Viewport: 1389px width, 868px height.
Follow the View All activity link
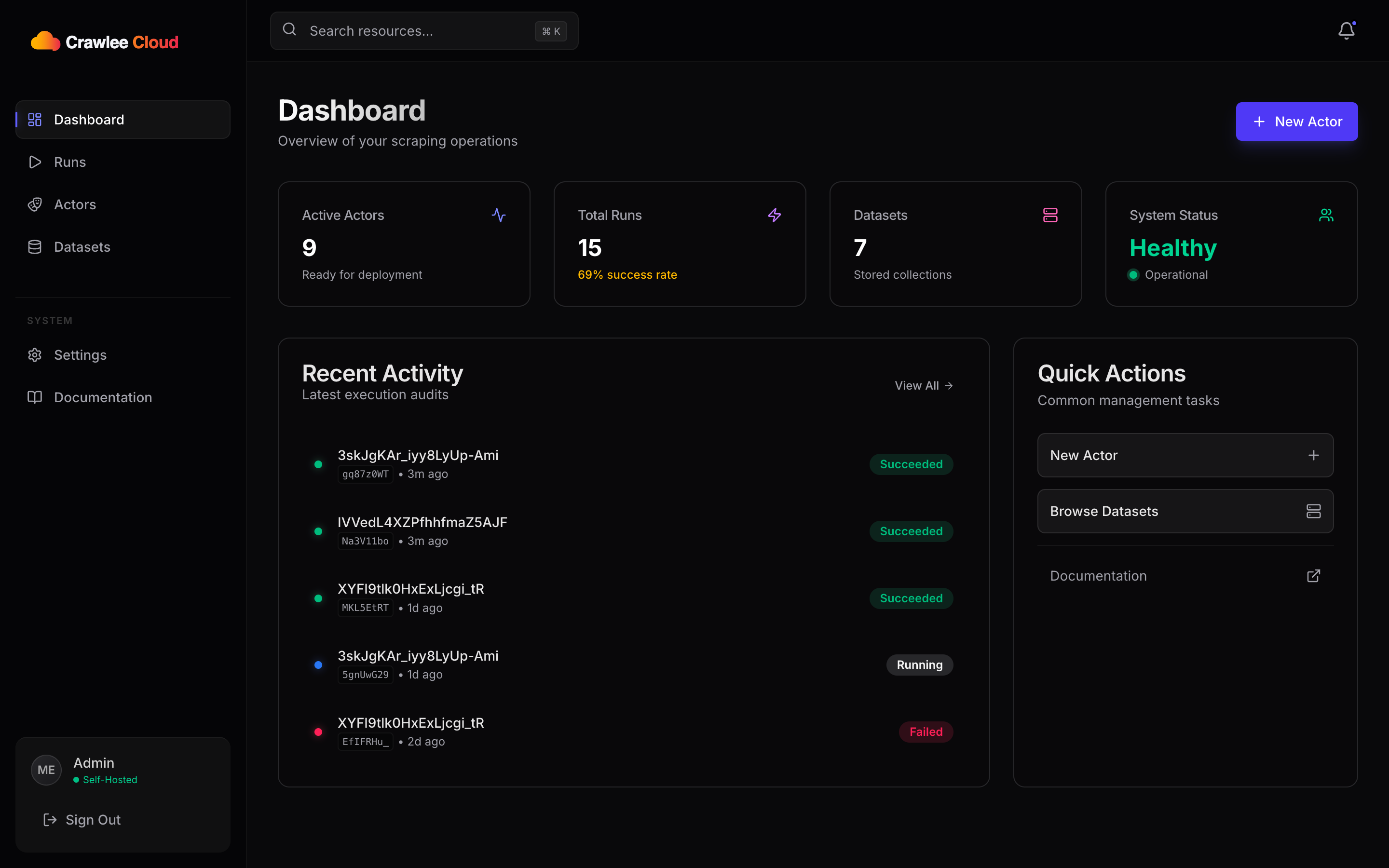tap(923, 386)
